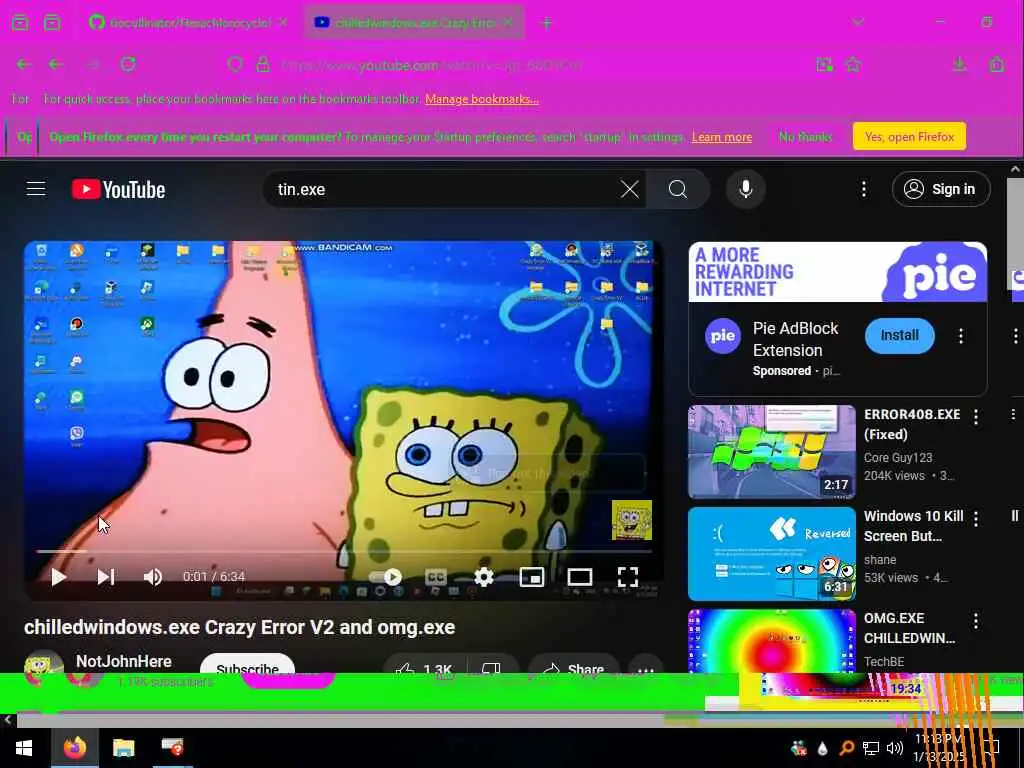Subscribe to the NotJohnHere channel
This screenshot has height=768, width=1024.
pyautogui.click(x=247, y=664)
